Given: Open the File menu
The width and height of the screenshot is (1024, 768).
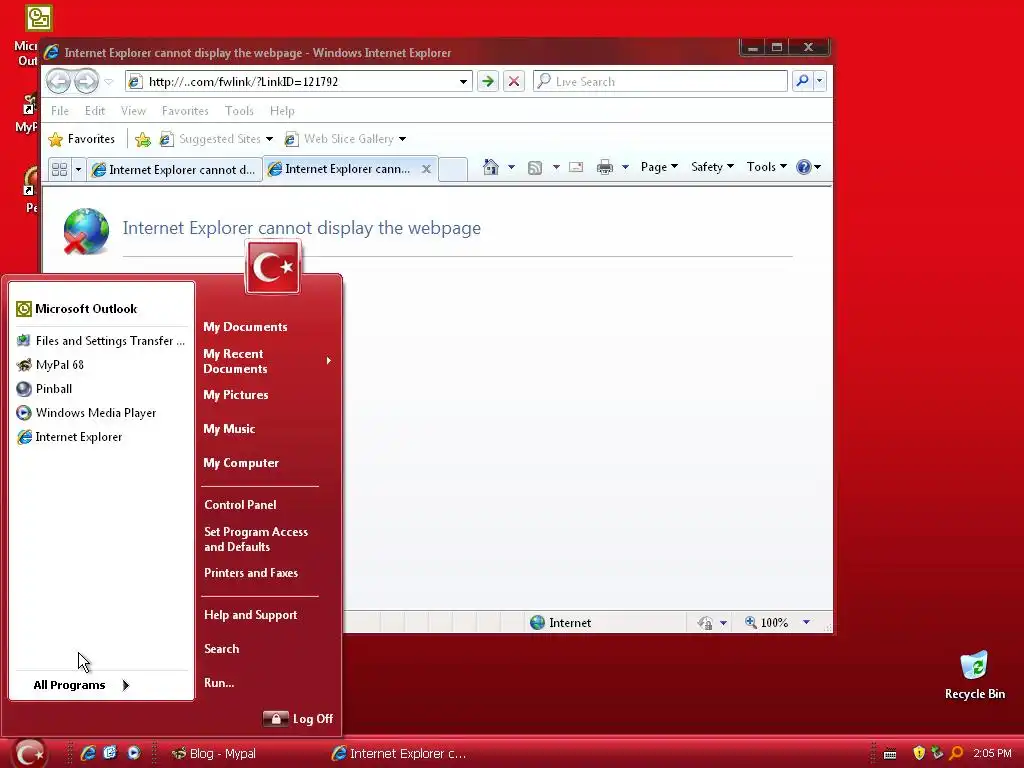Looking at the screenshot, I should pos(60,111).
